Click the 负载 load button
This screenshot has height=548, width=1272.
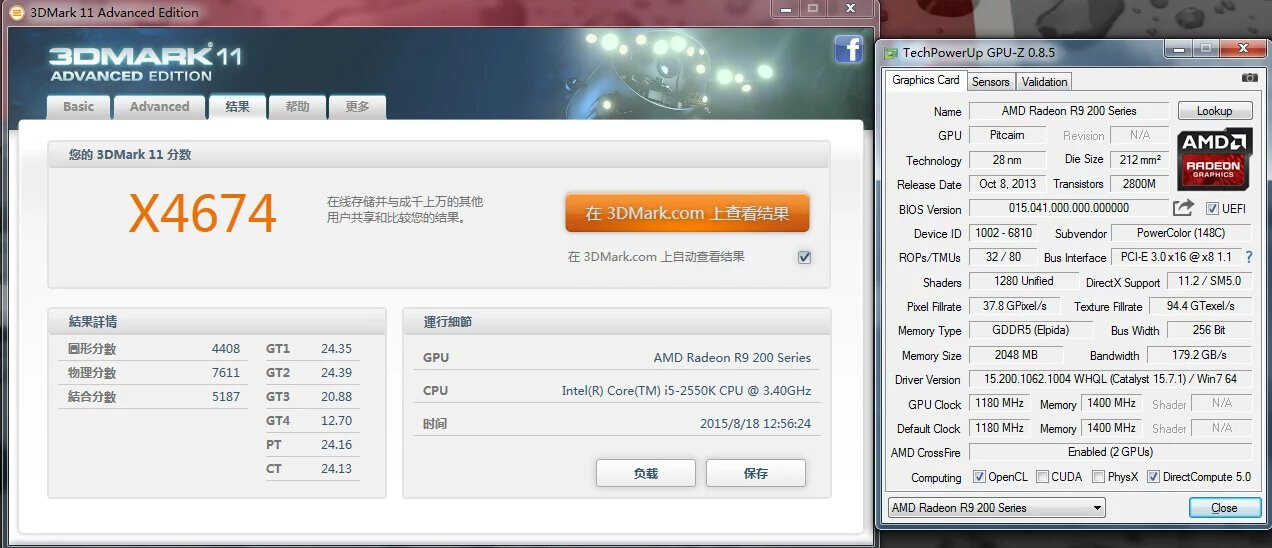[x=645, y=473]
